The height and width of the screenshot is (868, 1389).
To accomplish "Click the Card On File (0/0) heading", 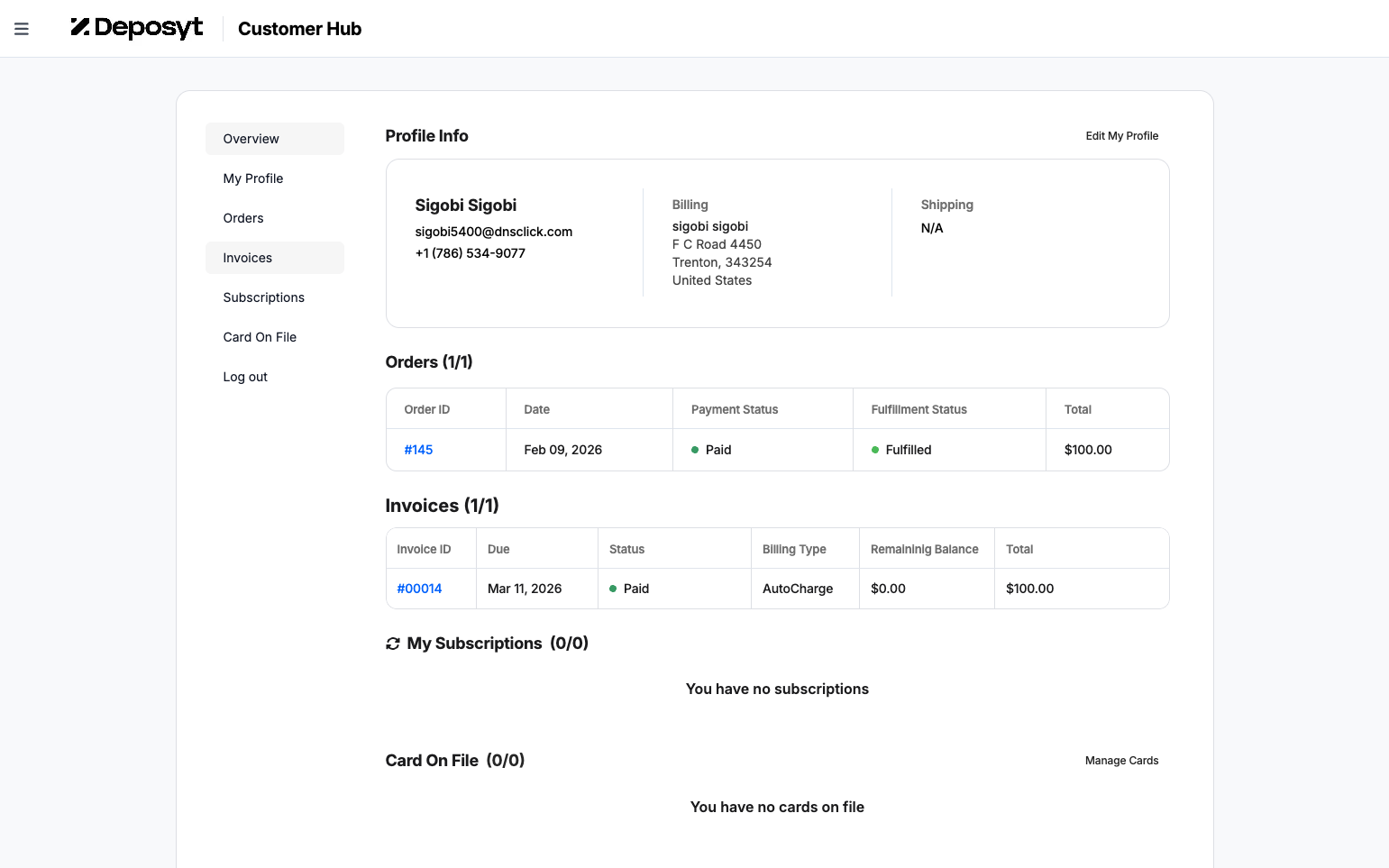I will (x=455, y=761).
